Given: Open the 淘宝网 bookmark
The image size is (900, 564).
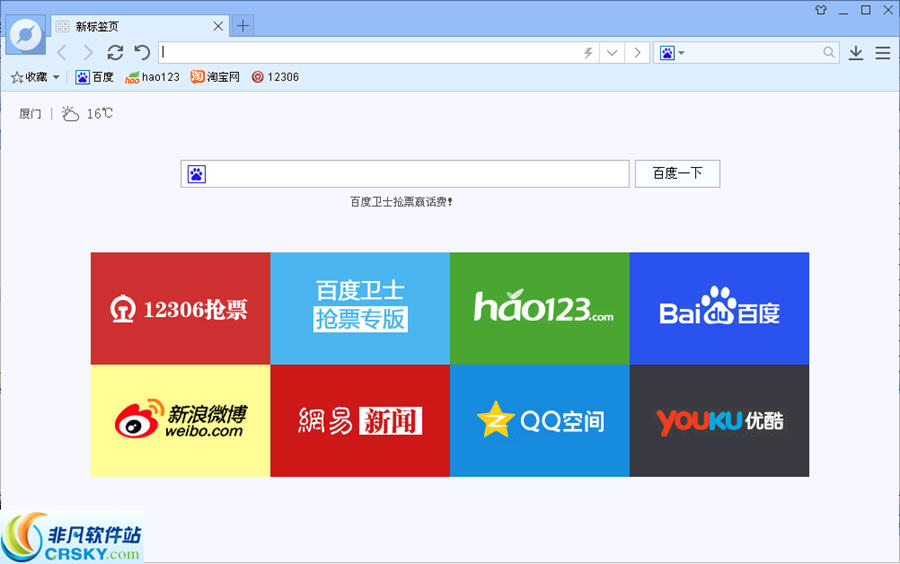Looking at the screenshot, I should [215, 77].
